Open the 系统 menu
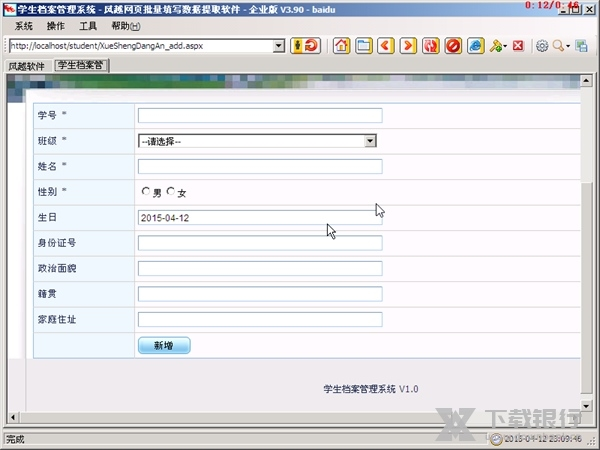The width and height of the screenshot is (600, 450). coord(24,26)
